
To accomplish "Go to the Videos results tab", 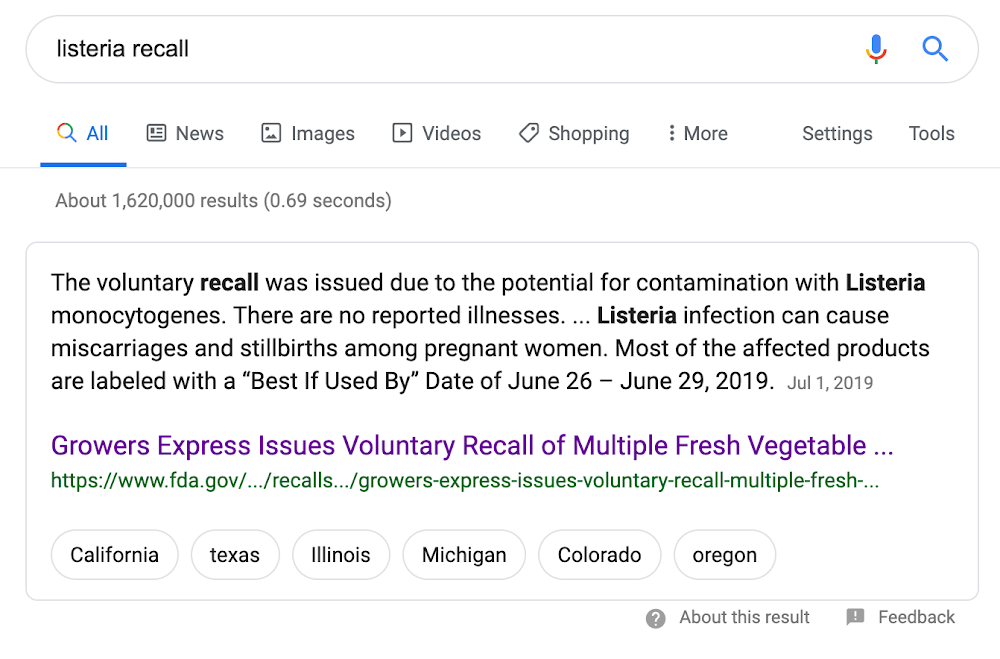I will pos(436,133).
